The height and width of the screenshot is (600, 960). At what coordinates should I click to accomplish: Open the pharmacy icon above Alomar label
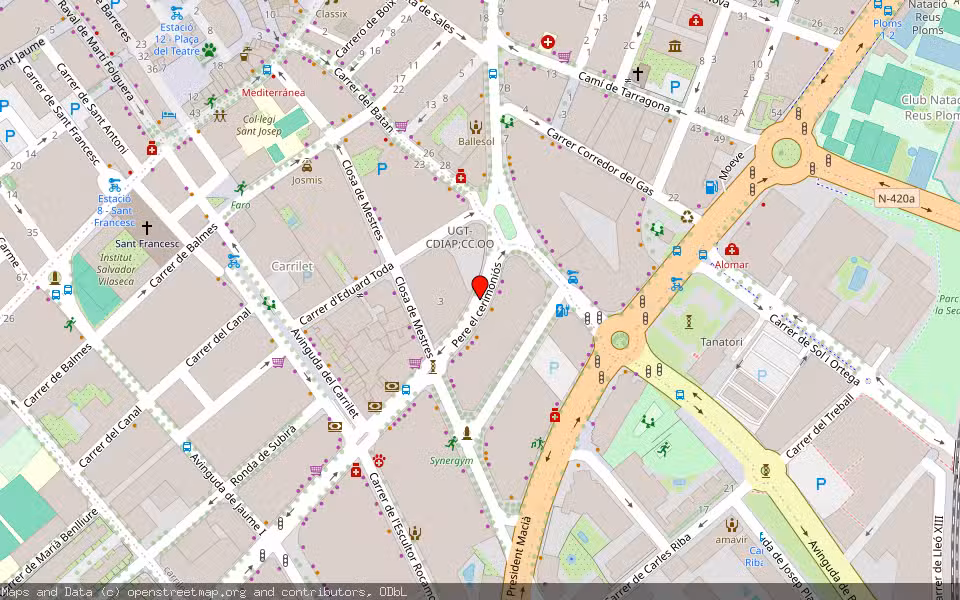731,249
